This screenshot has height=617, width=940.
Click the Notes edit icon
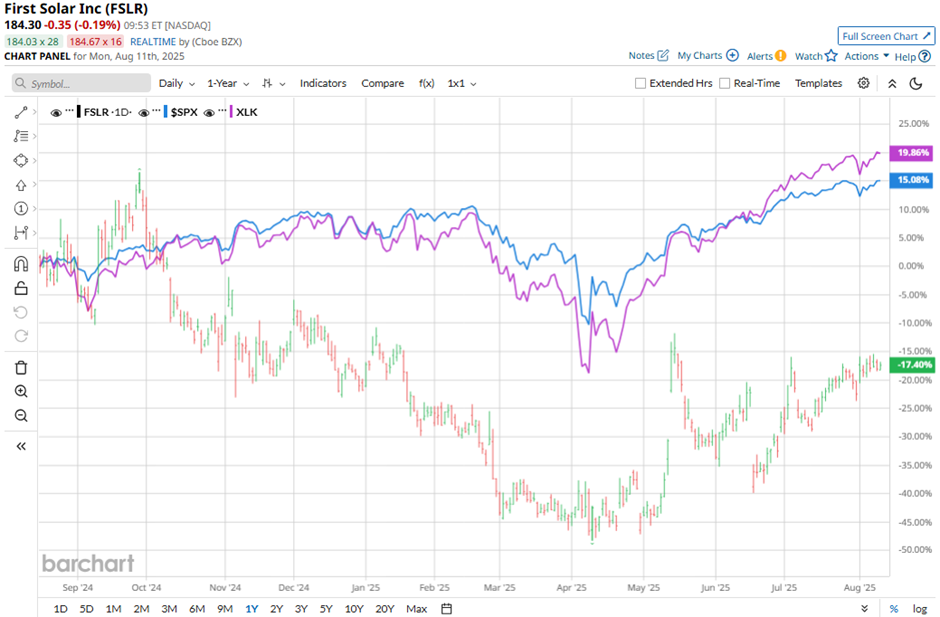coord(663,55)
